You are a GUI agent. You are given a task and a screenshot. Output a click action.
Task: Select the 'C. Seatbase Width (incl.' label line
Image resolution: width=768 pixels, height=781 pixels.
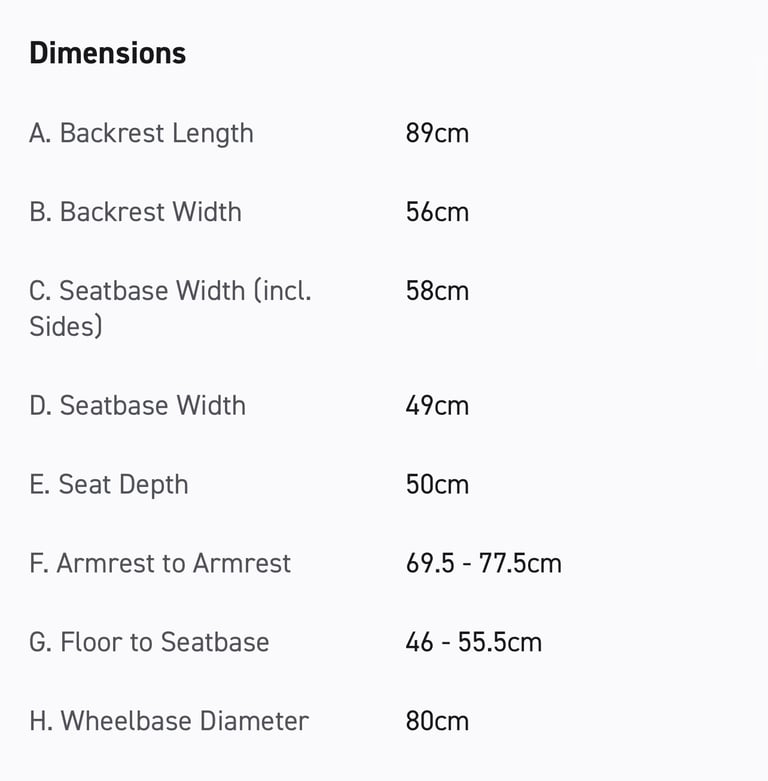pyautogui.click(x=170, y=291)
